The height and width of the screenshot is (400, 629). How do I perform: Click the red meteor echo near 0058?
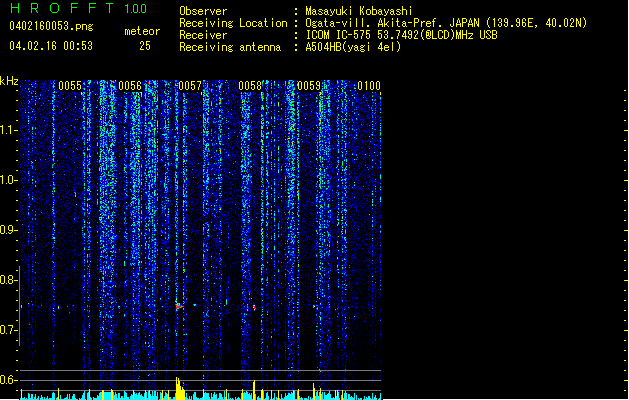(254, 307)
